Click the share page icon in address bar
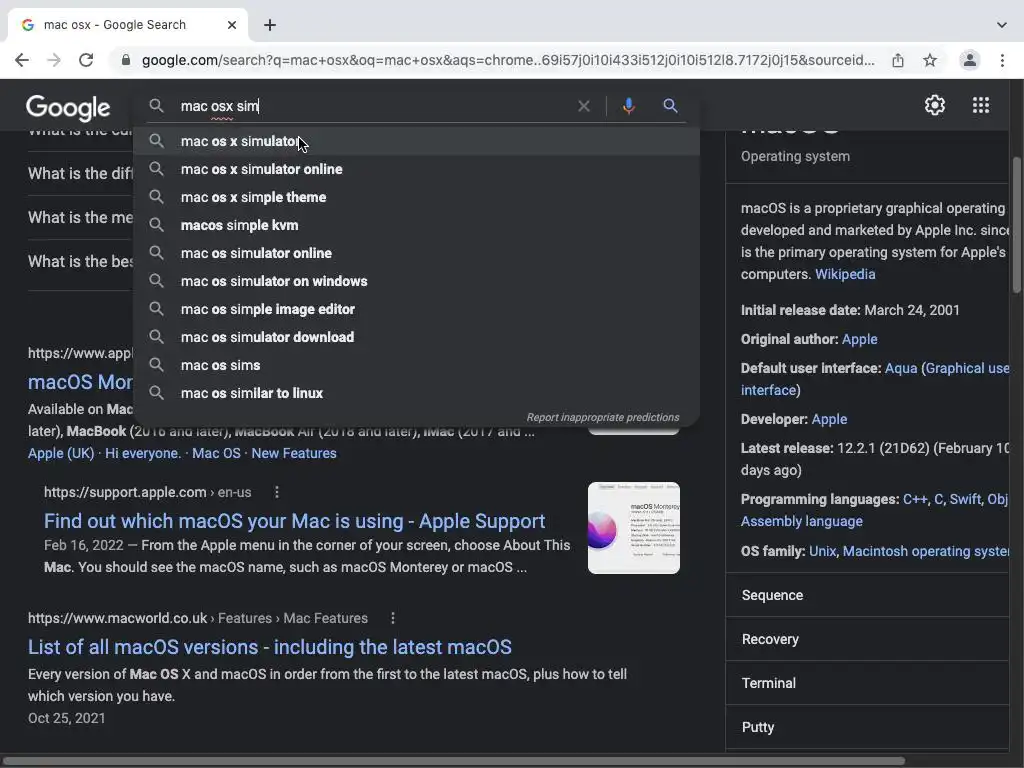This screenshot has height=768, width=1024. (x=898, y=60)
